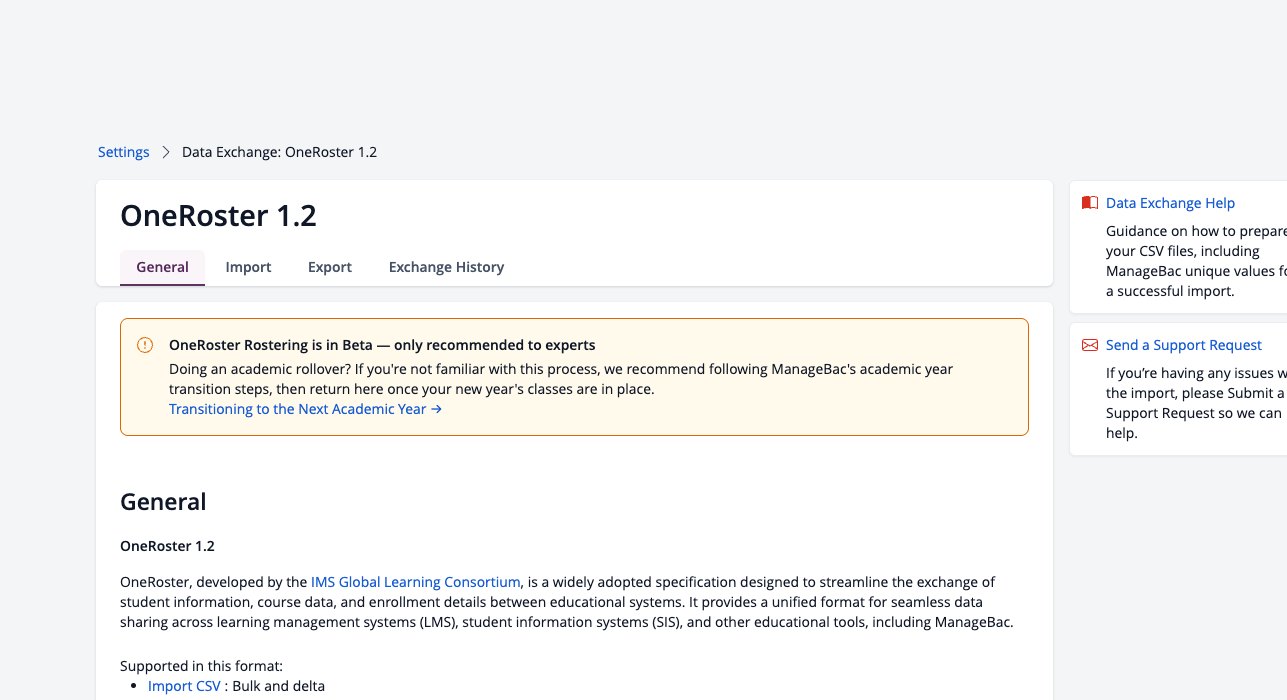Follow the IMS Global Learning Consortium link
Screen dimensions: 1287x700
click(415, 582)
